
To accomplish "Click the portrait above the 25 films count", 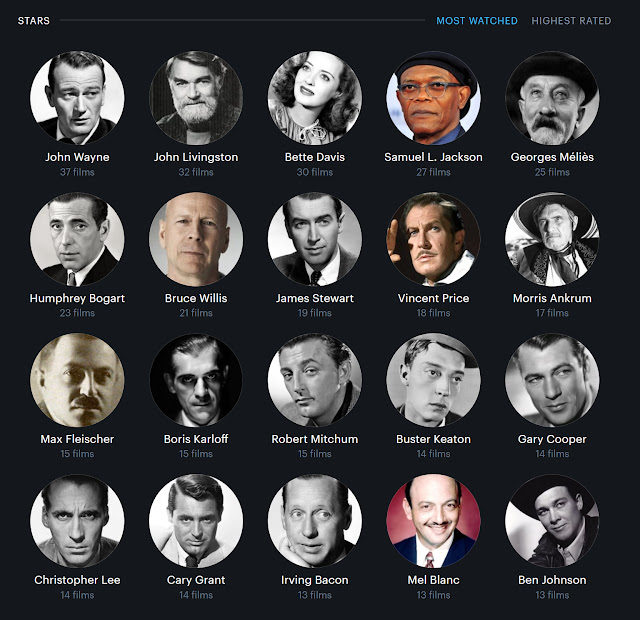I will tap(552, 98).
